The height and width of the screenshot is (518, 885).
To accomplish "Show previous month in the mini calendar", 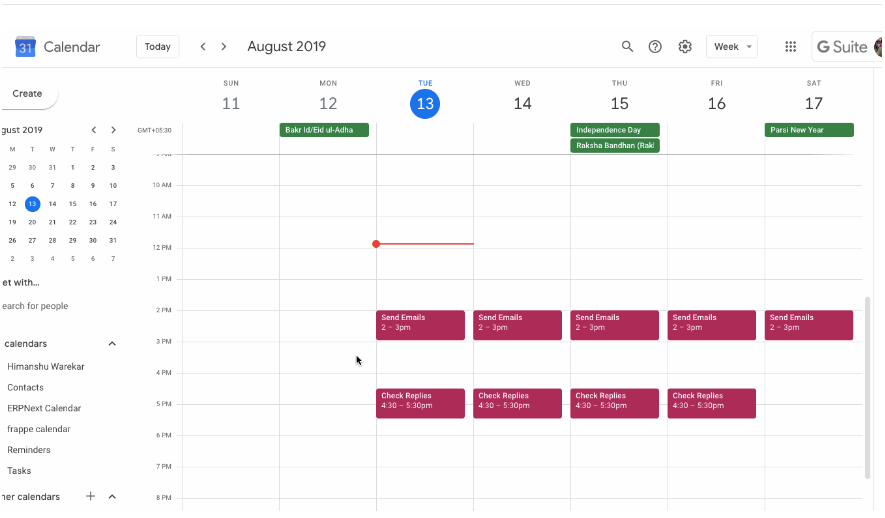I will (94, 130).
